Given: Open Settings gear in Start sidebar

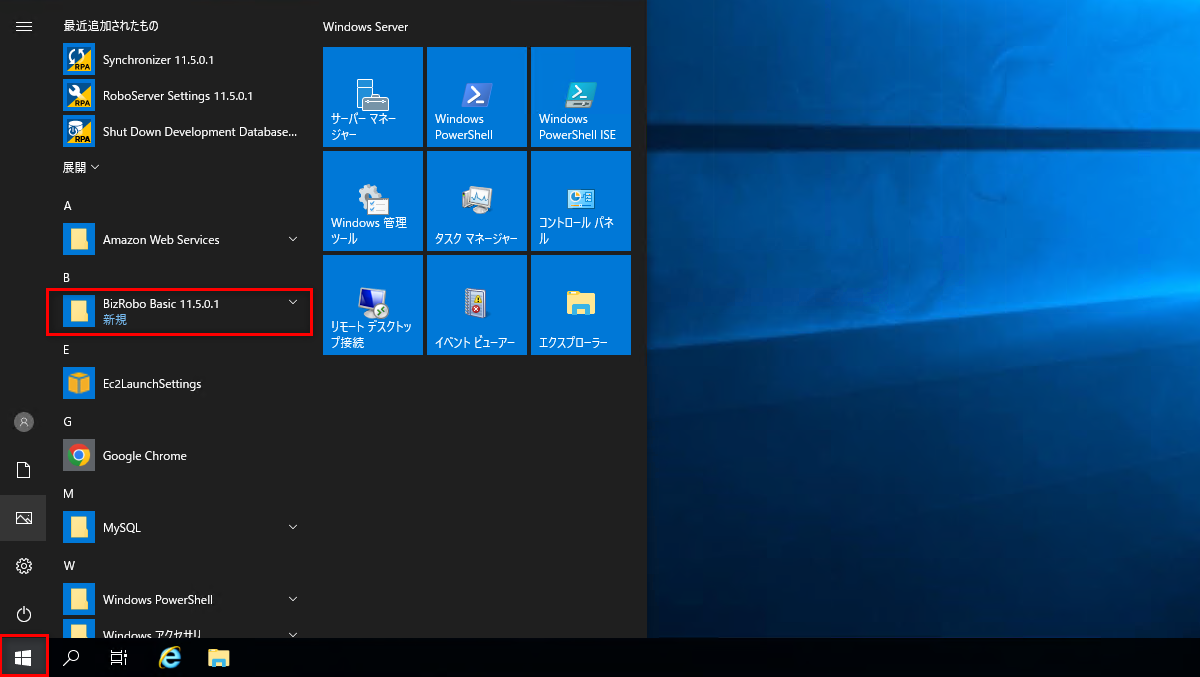Looking at the screenshot, I should 24,566.
